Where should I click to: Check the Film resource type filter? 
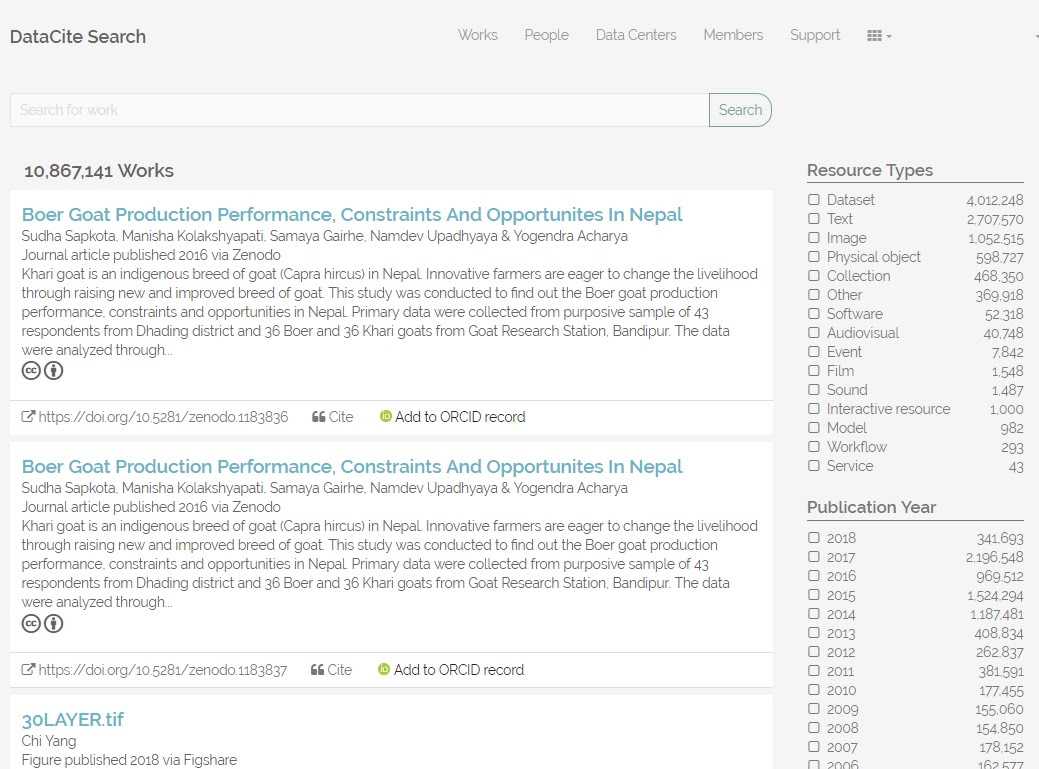[x=814, y=370]
